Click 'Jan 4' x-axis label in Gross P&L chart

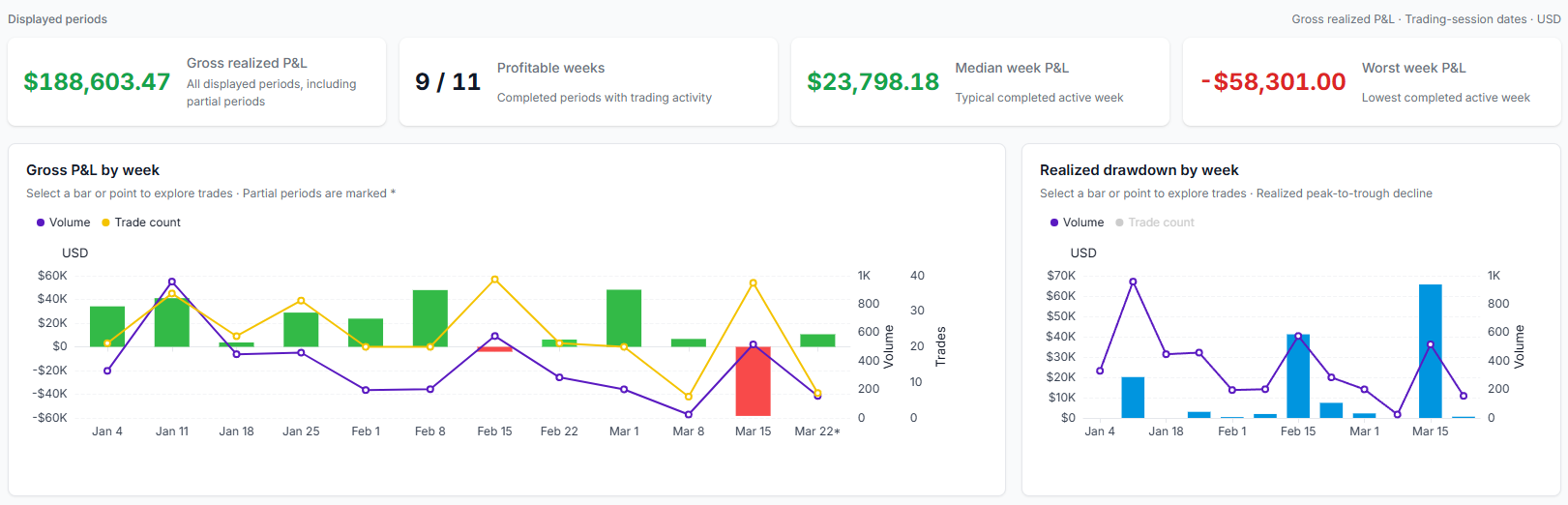coord(107,431)
